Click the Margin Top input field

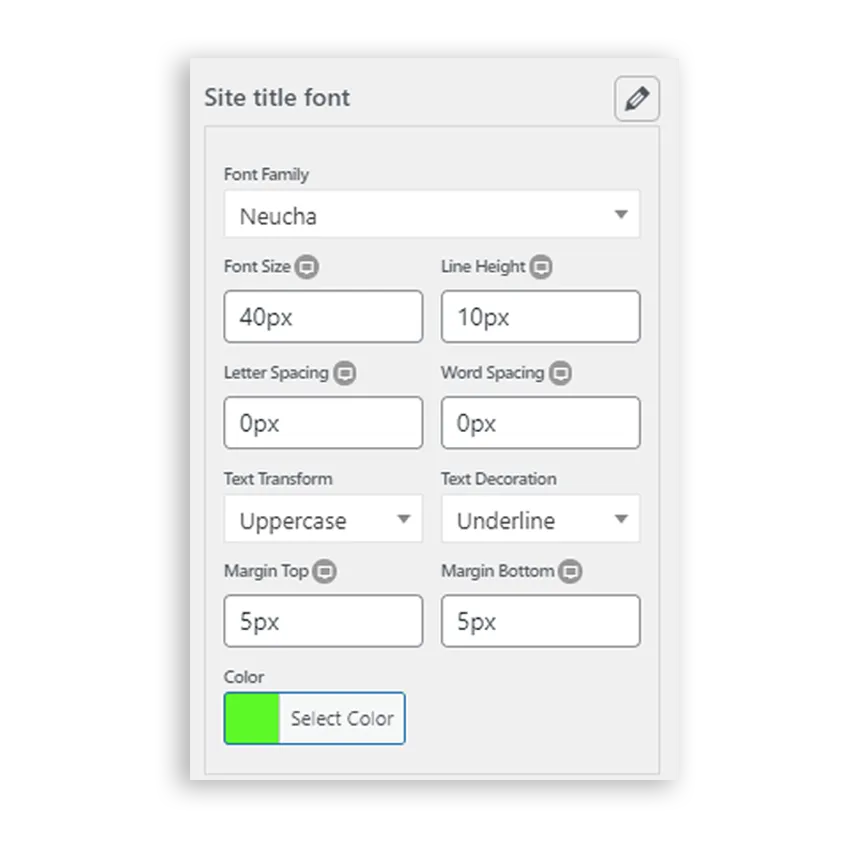pyautogui.click(x=323, y=621)
